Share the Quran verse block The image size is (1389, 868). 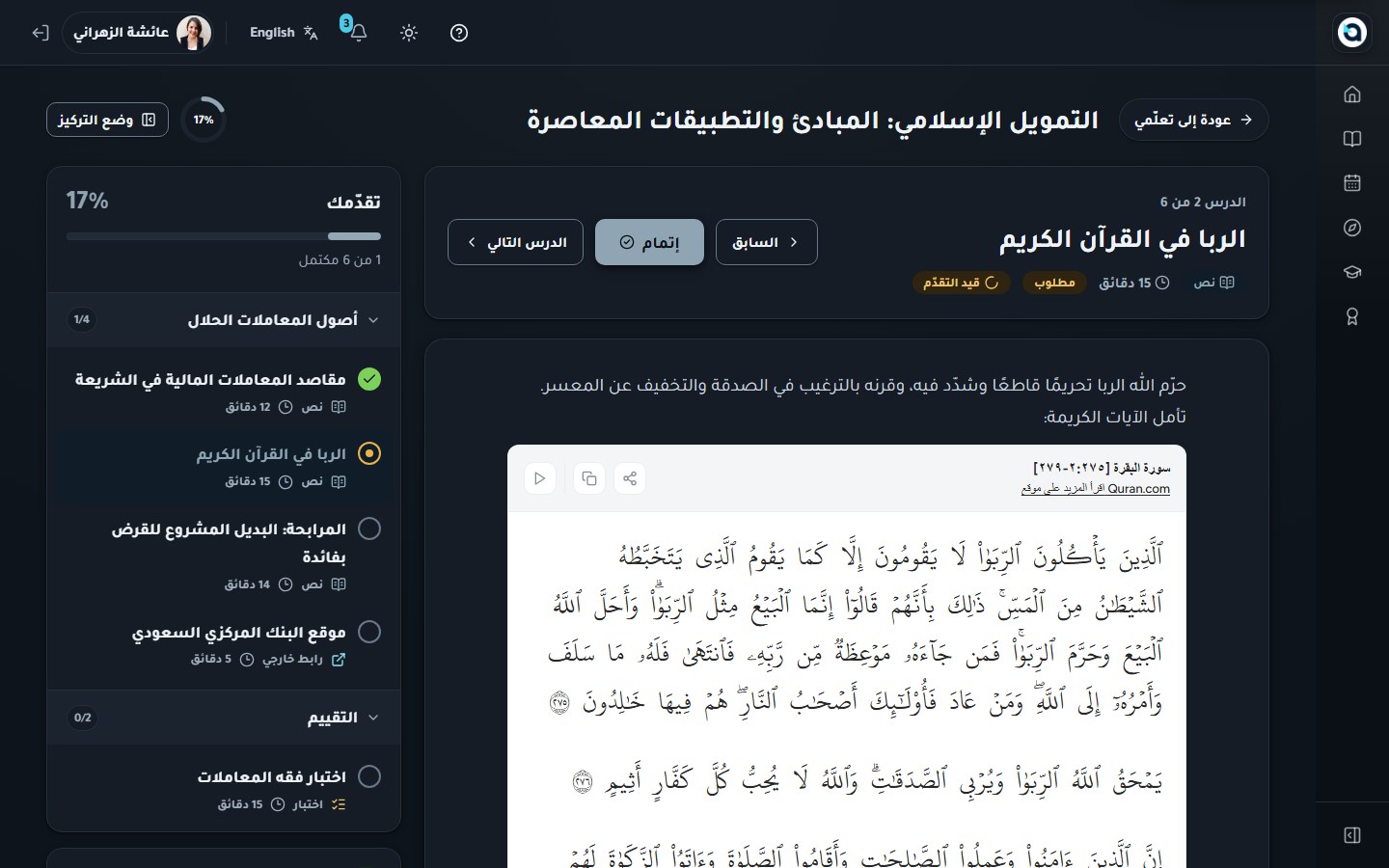(x=630, y=478)
